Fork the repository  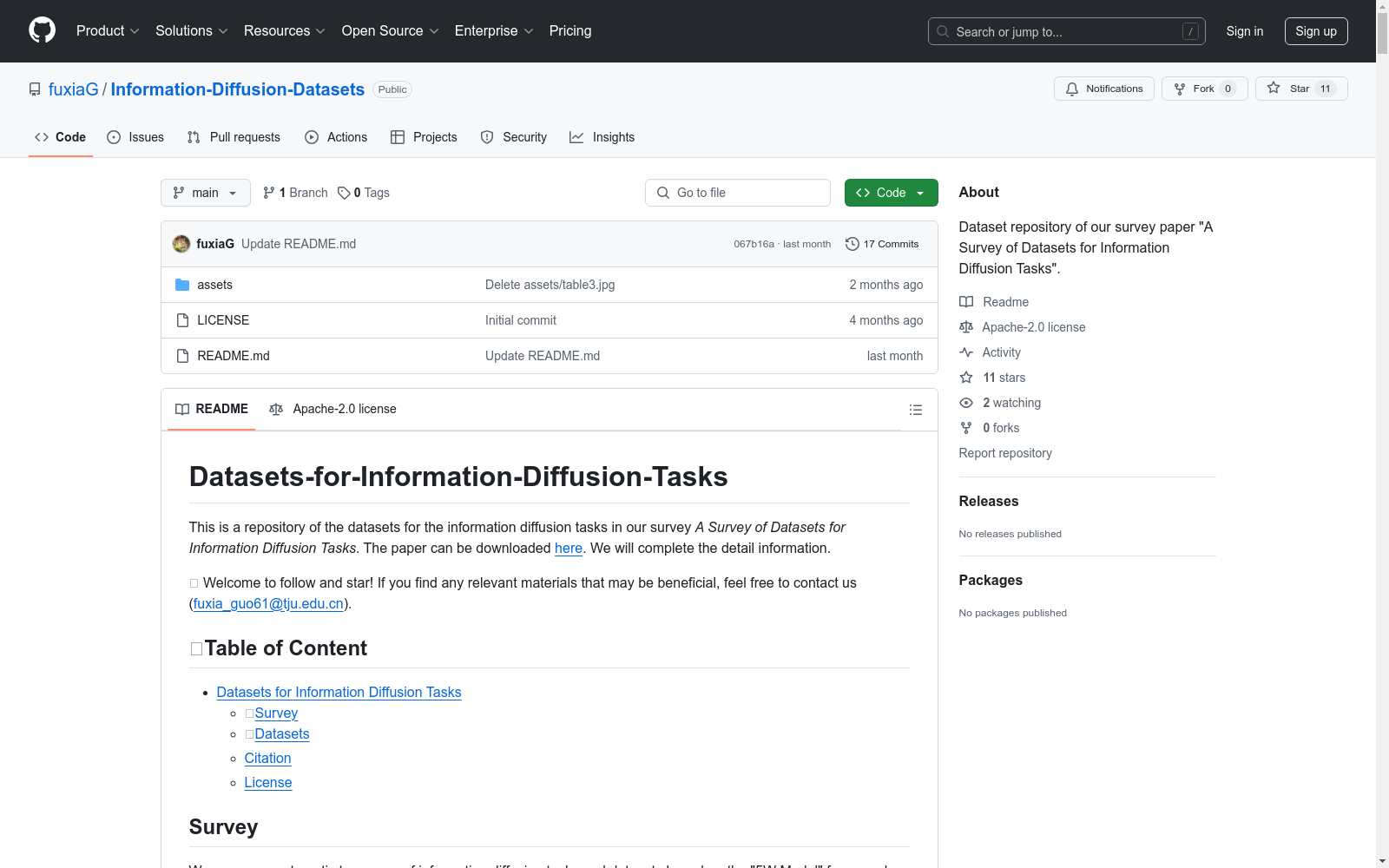pyautogui.click(x=1204, y=89)
